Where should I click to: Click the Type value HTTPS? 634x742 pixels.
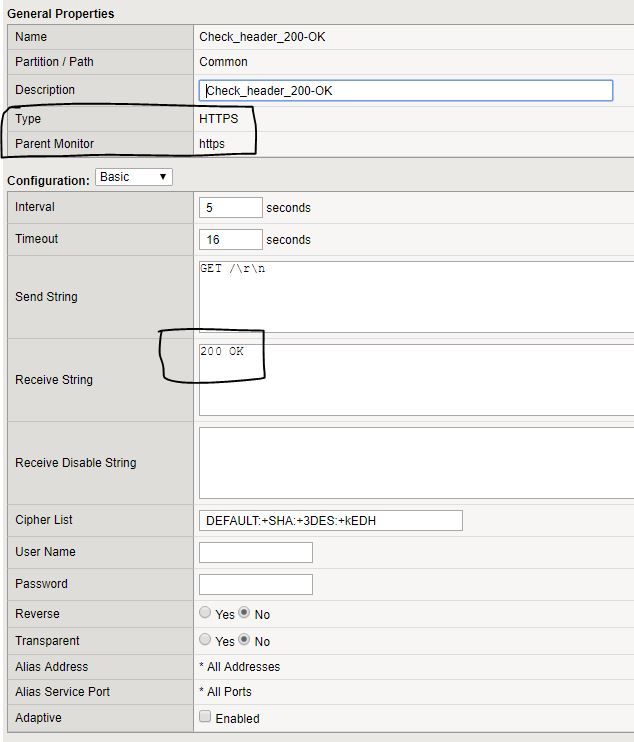[218, 119]
